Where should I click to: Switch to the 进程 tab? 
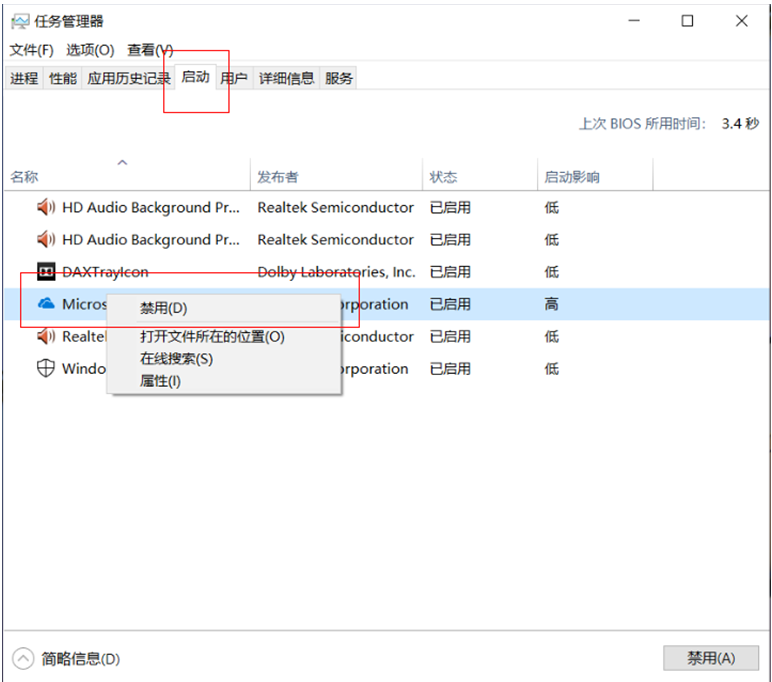pyautogui.click(x=24, y=78)
